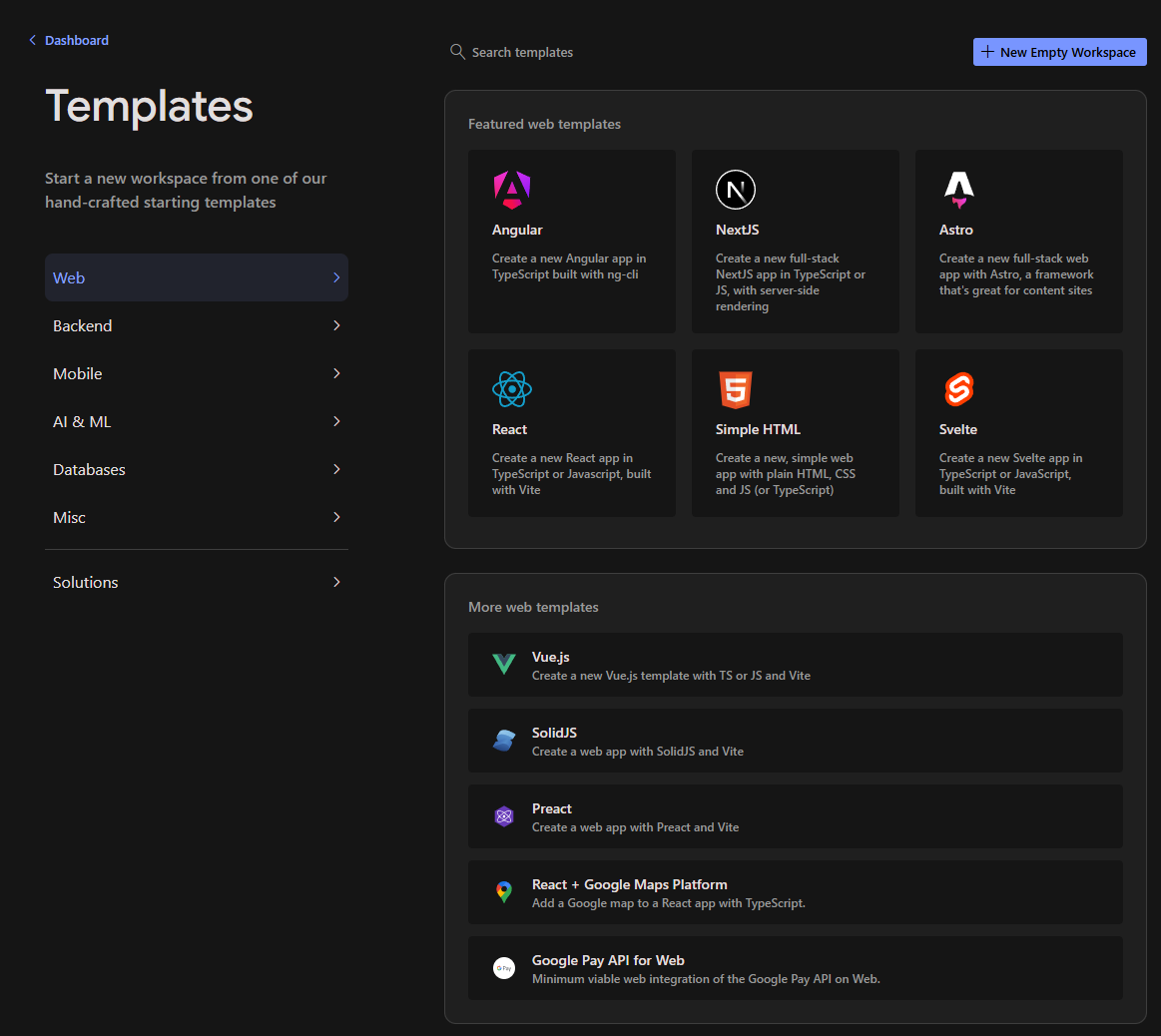1161x1036 pixels.
Task: Click the SolidJS logo icon
Action: click(x=504, y=741)
